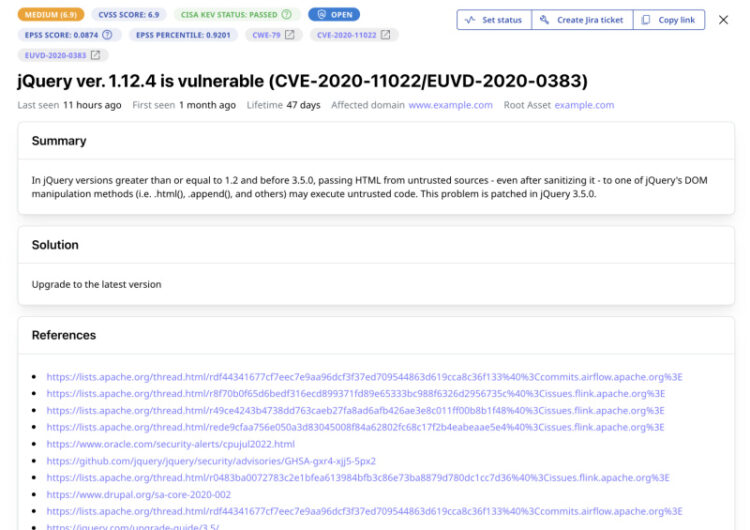Image resolution: width=750 pixels, height=530 pixels.
Task: Click the 'Lifetime 47 days' text
Action: [283, 105]
